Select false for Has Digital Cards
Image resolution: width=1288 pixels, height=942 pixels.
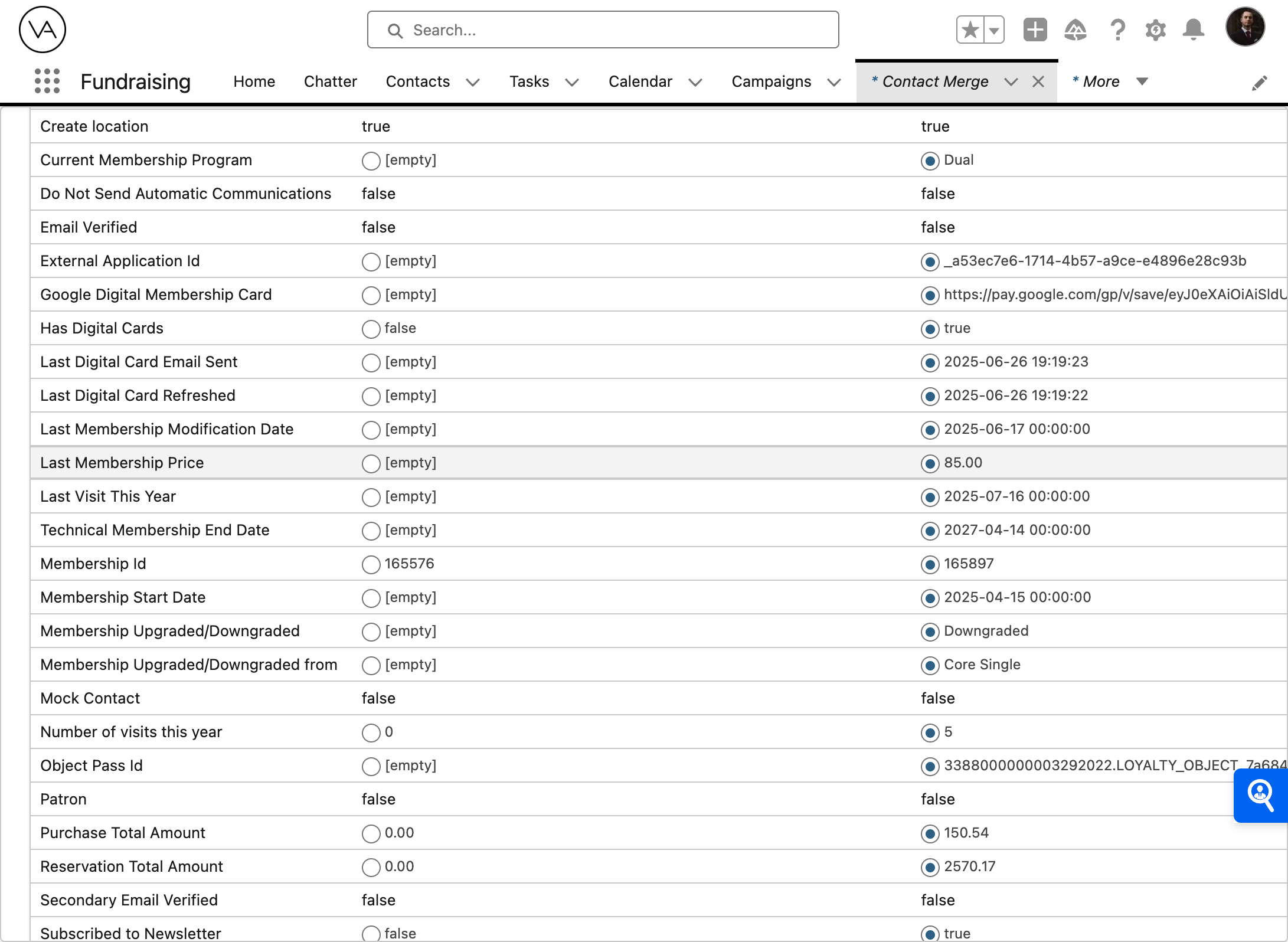(371, 329)
